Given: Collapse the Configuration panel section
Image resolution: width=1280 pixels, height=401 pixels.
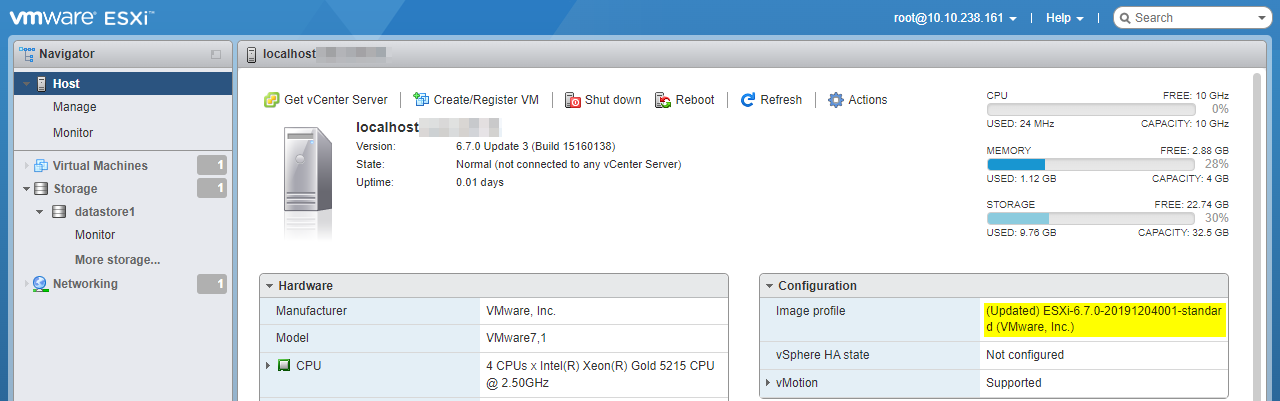Looking at the screenshot, I should 768,286.
